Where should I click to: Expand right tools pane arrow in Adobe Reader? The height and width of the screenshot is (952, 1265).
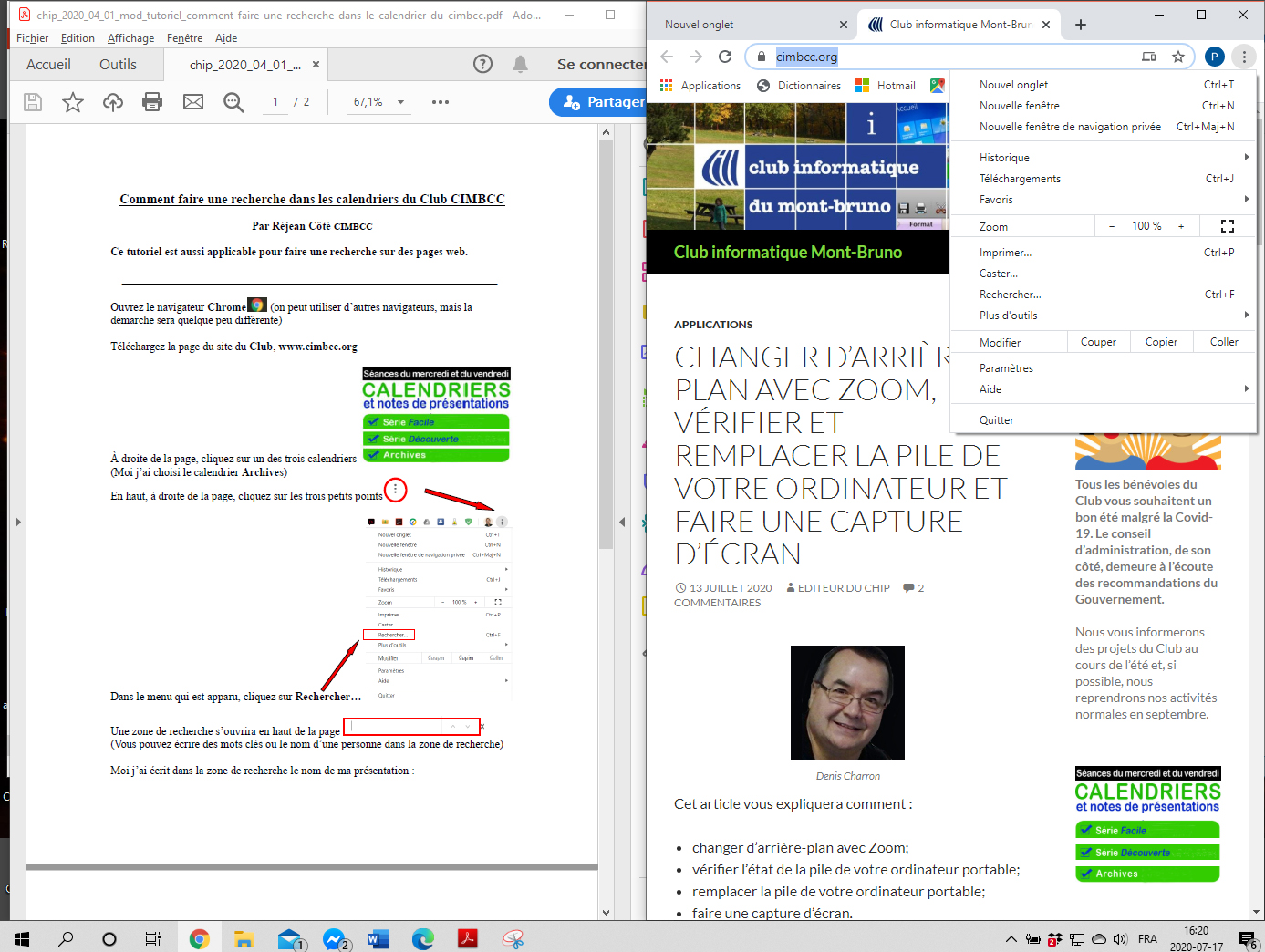622,523
